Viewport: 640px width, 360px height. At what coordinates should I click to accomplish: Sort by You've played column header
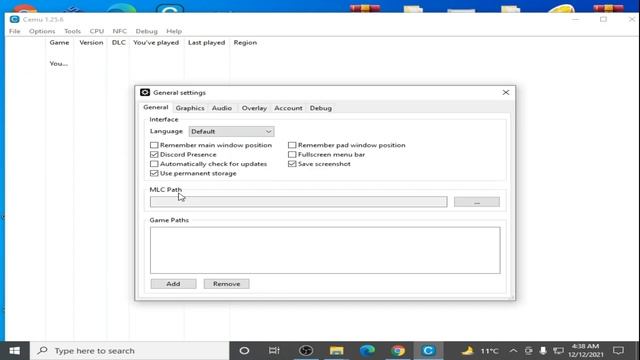click(x=156, y=42)
